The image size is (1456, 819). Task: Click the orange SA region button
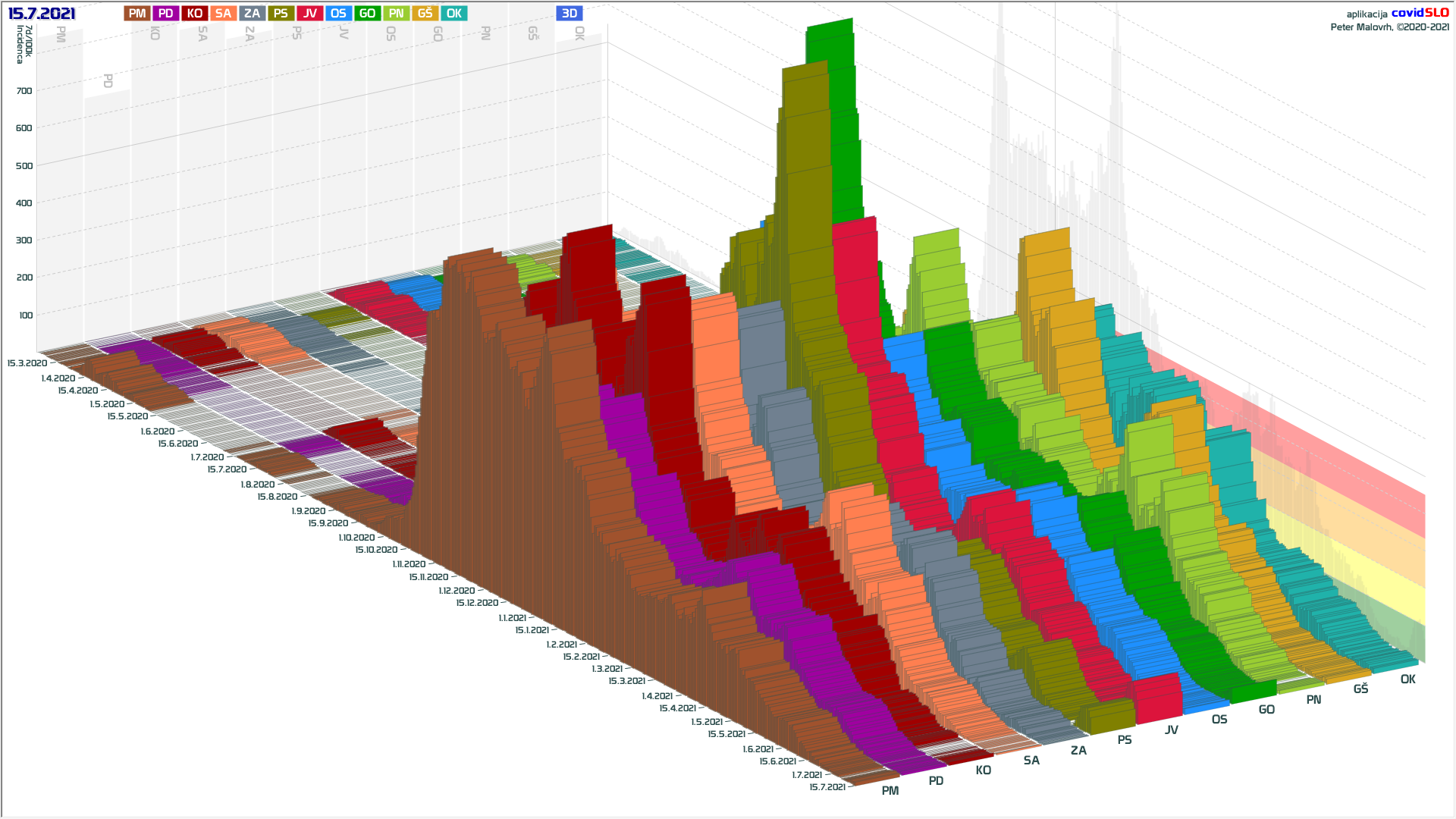click(x=223, y=14)
